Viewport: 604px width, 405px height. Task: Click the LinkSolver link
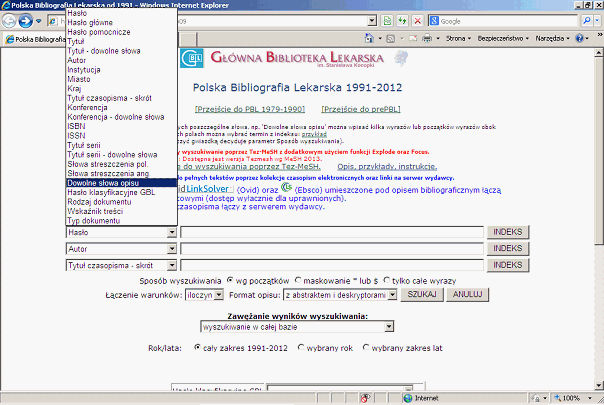coord(208,189)
